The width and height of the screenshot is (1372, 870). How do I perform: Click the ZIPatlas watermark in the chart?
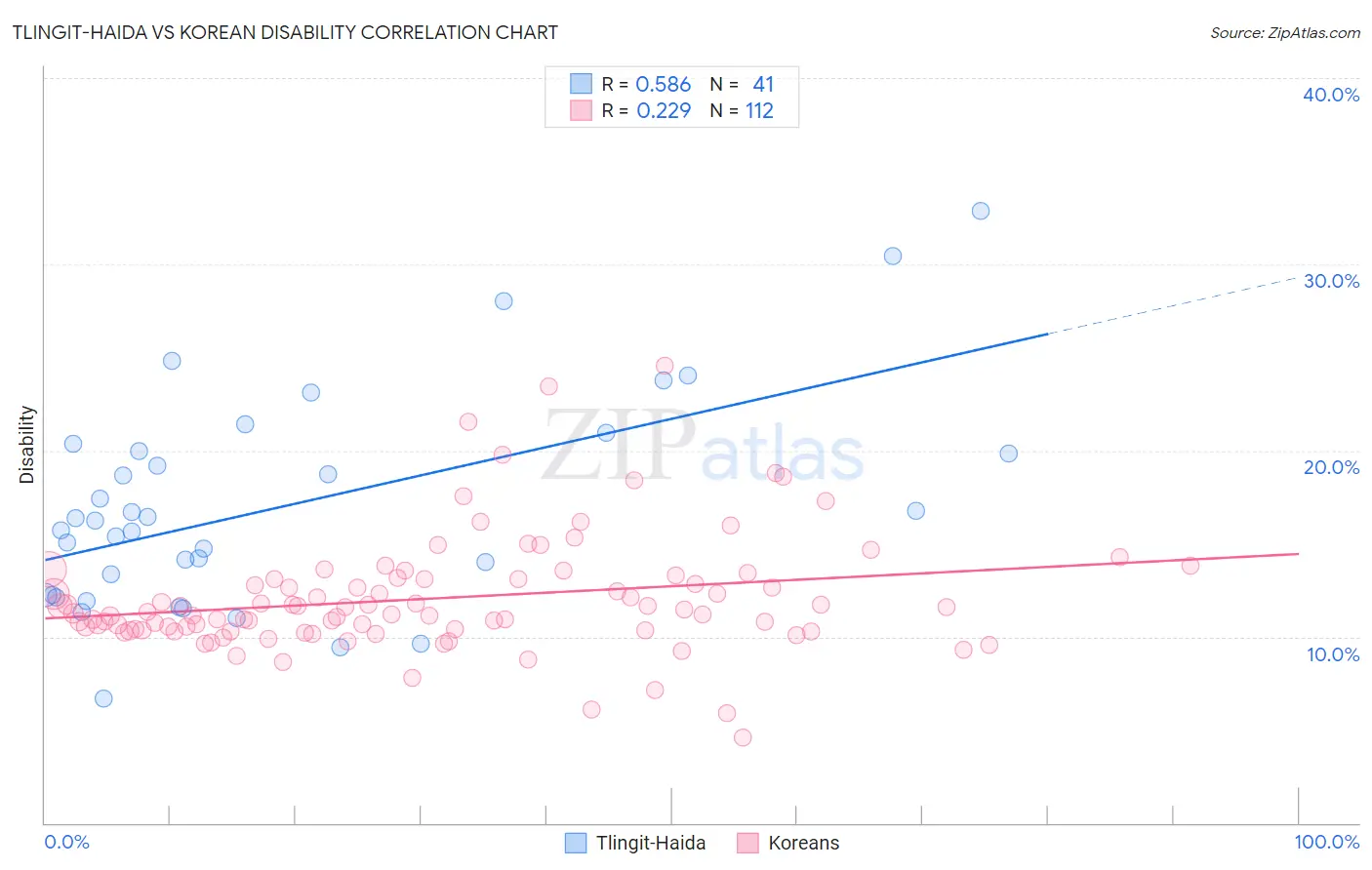pos(704,447)
